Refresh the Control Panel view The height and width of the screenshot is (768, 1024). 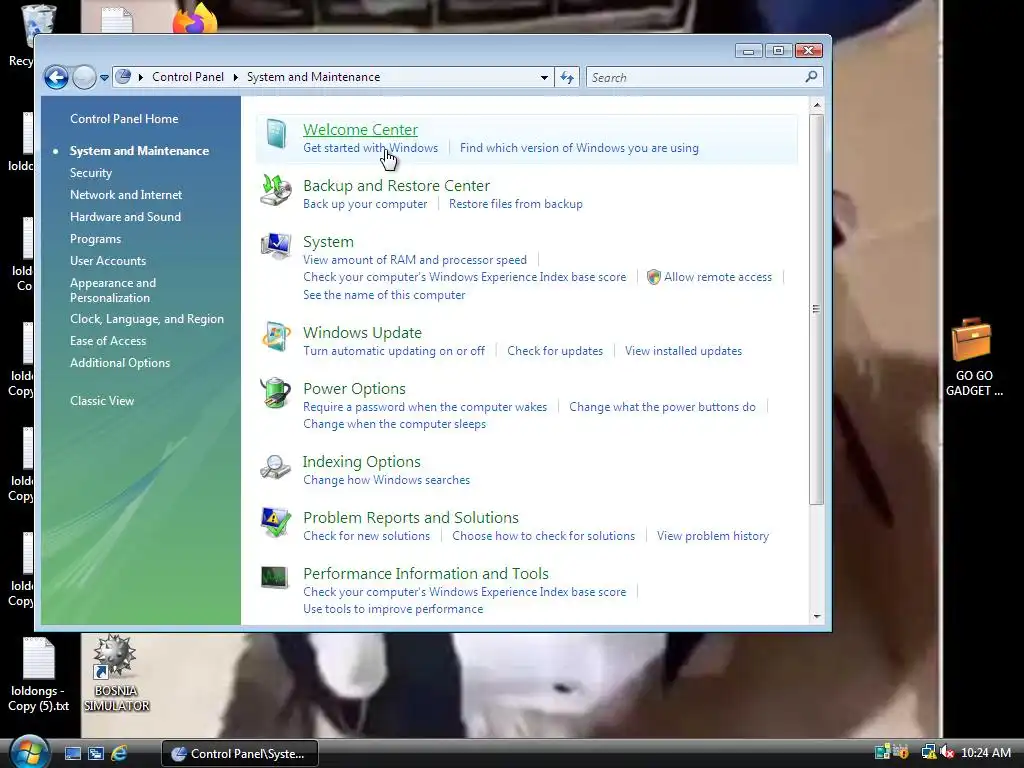point(566,78)
